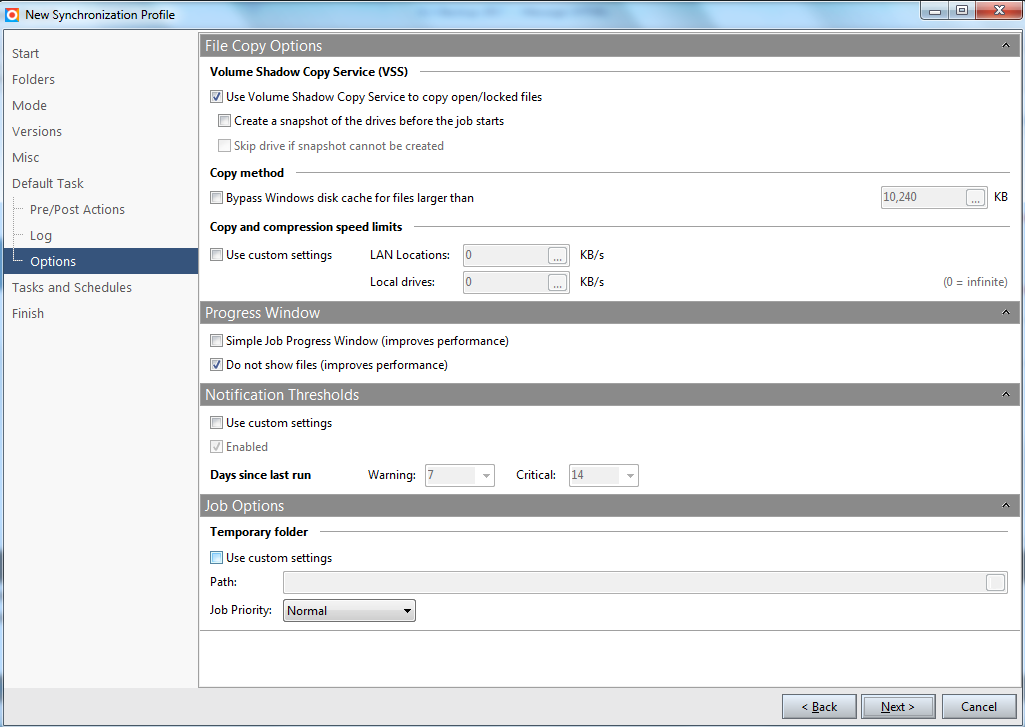Go to the Finish step
The image size is (1025, 727).
pyautogui.click(x=28, y=314)
